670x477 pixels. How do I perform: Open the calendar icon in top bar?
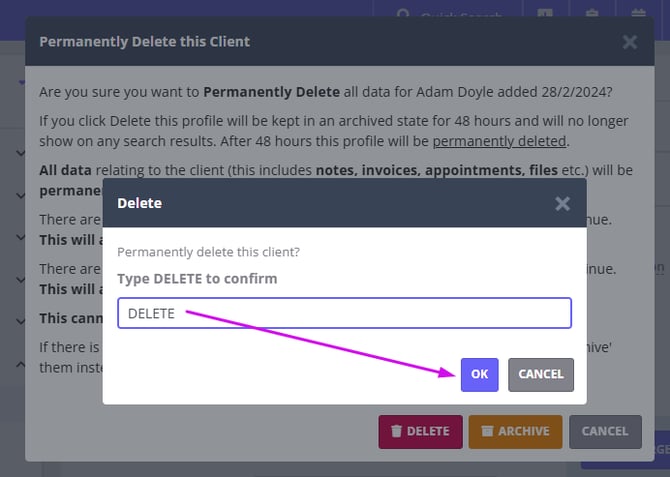pos(638,14)
